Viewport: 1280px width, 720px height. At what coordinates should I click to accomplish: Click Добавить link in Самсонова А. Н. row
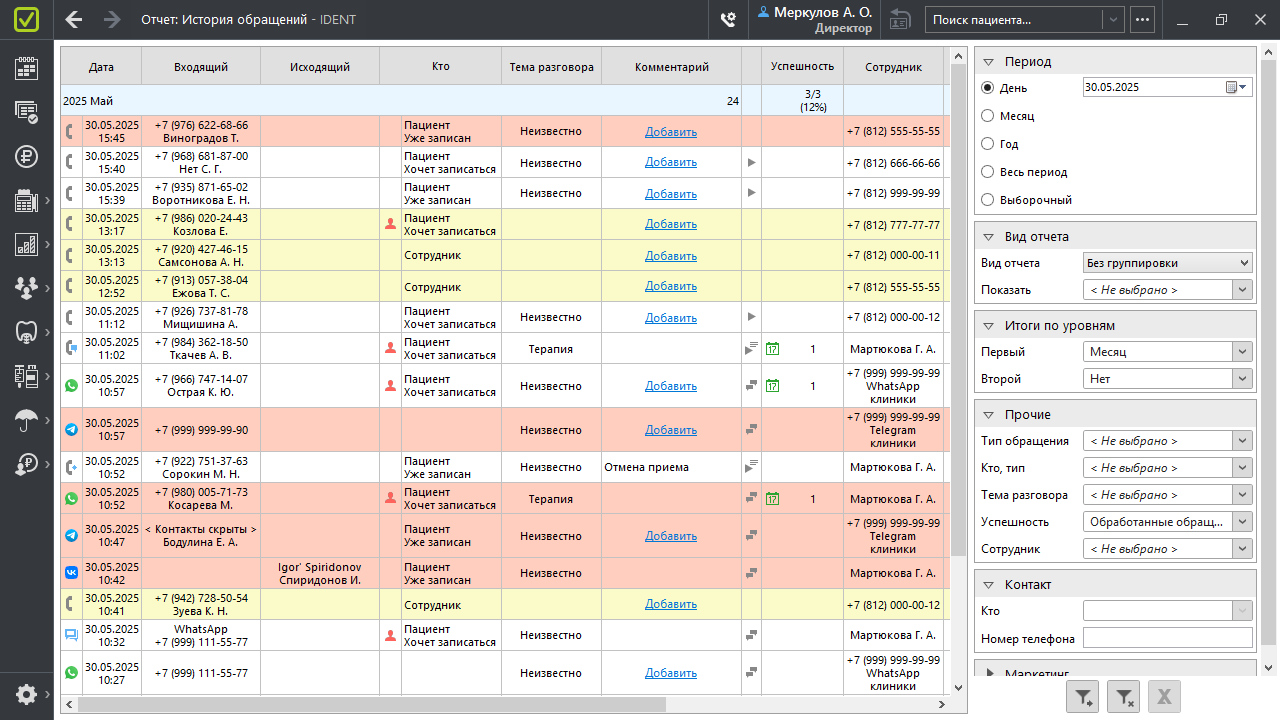click(x=671, y=256)
